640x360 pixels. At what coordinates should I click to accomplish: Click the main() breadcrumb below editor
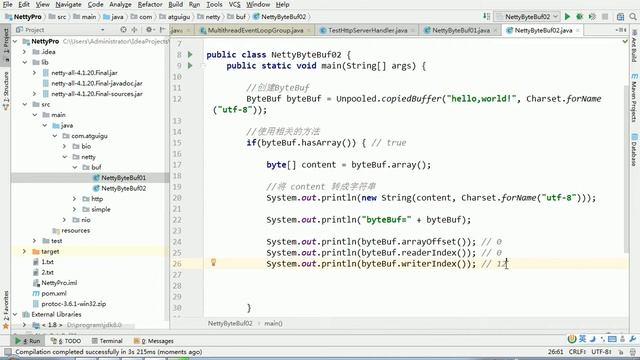(273, 323)
